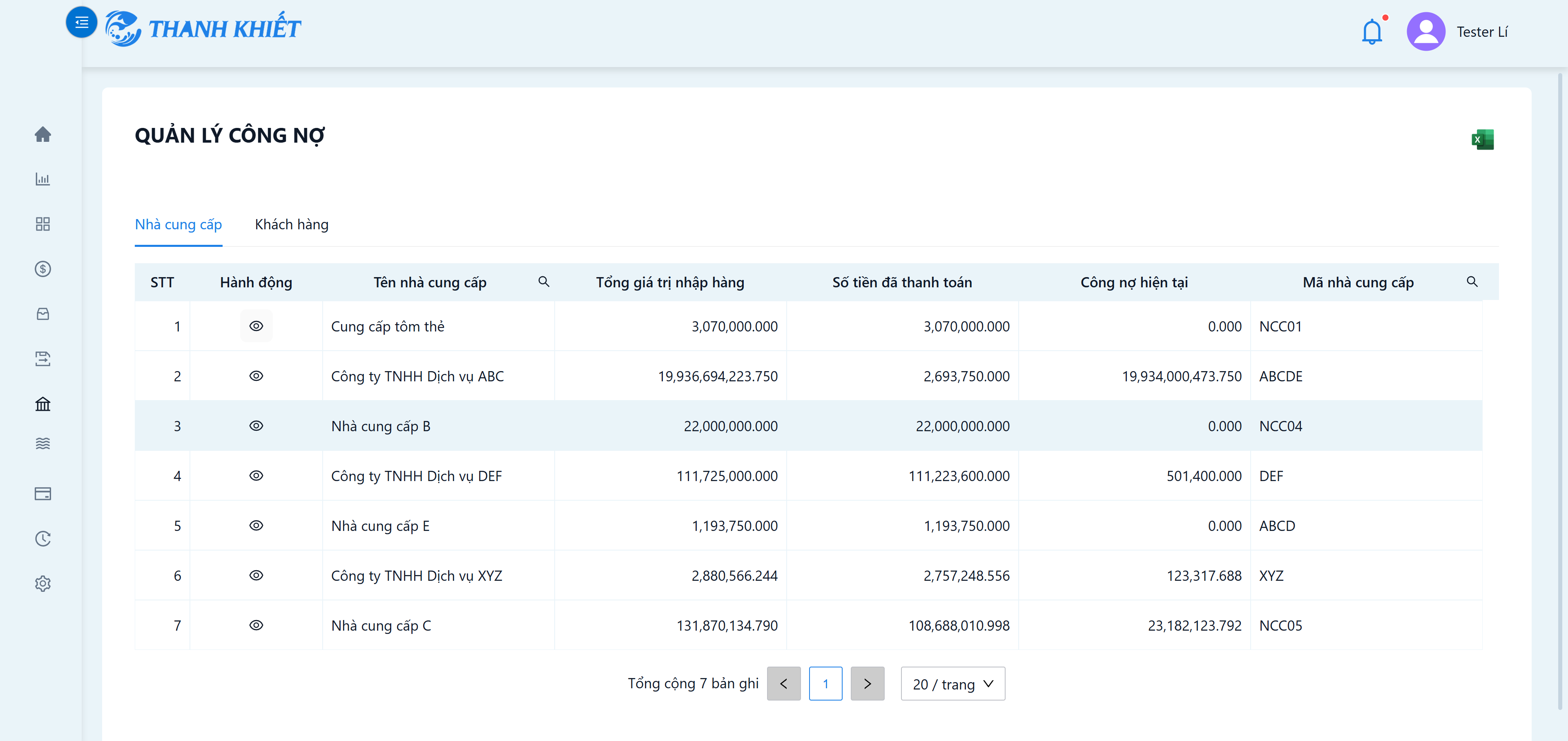The image size is (1568, 741).
Task: Switch to the Nhà cung cấp tab
Action: point(178,225)
